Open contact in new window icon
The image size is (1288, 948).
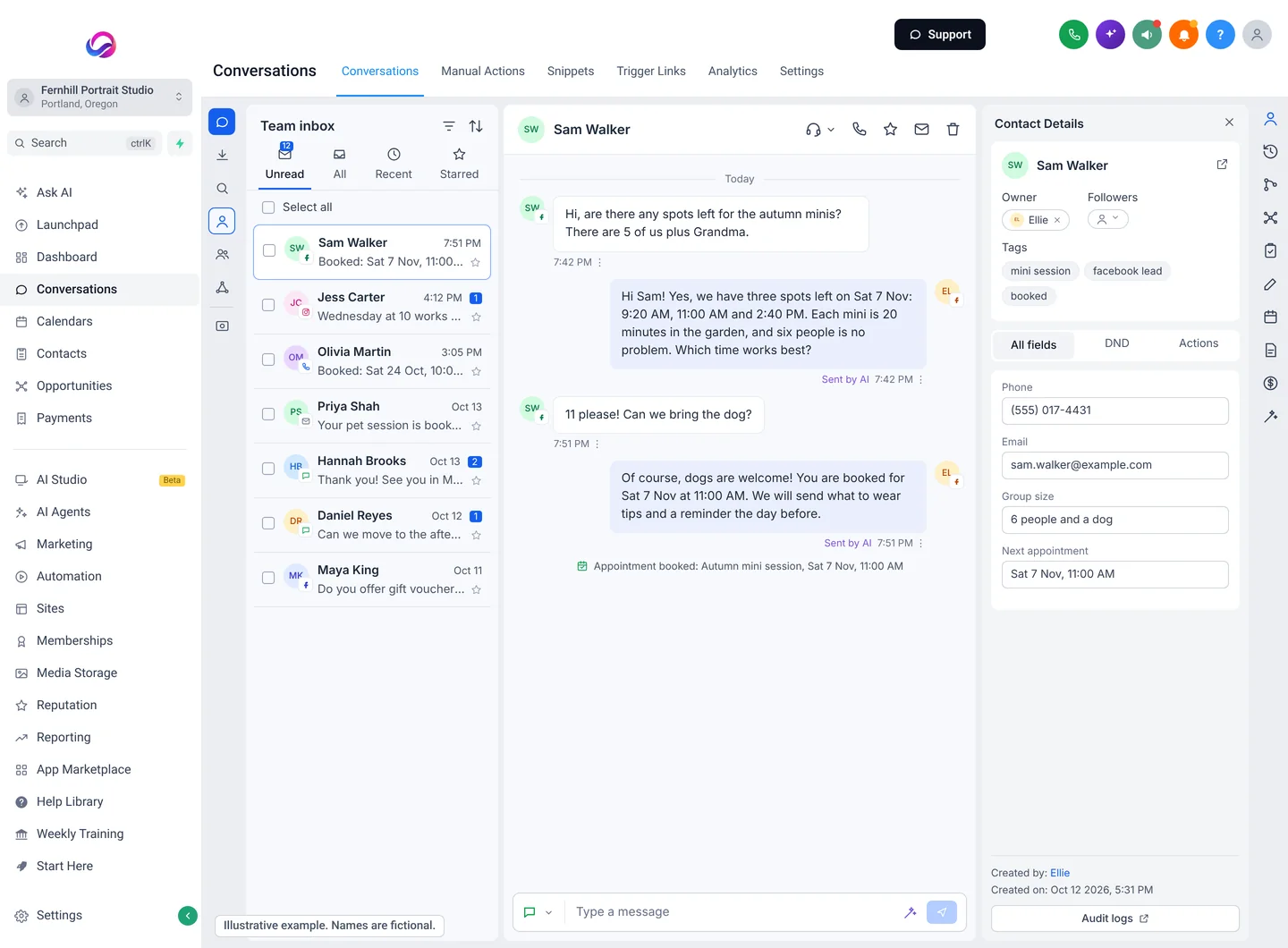[1222, 165]
